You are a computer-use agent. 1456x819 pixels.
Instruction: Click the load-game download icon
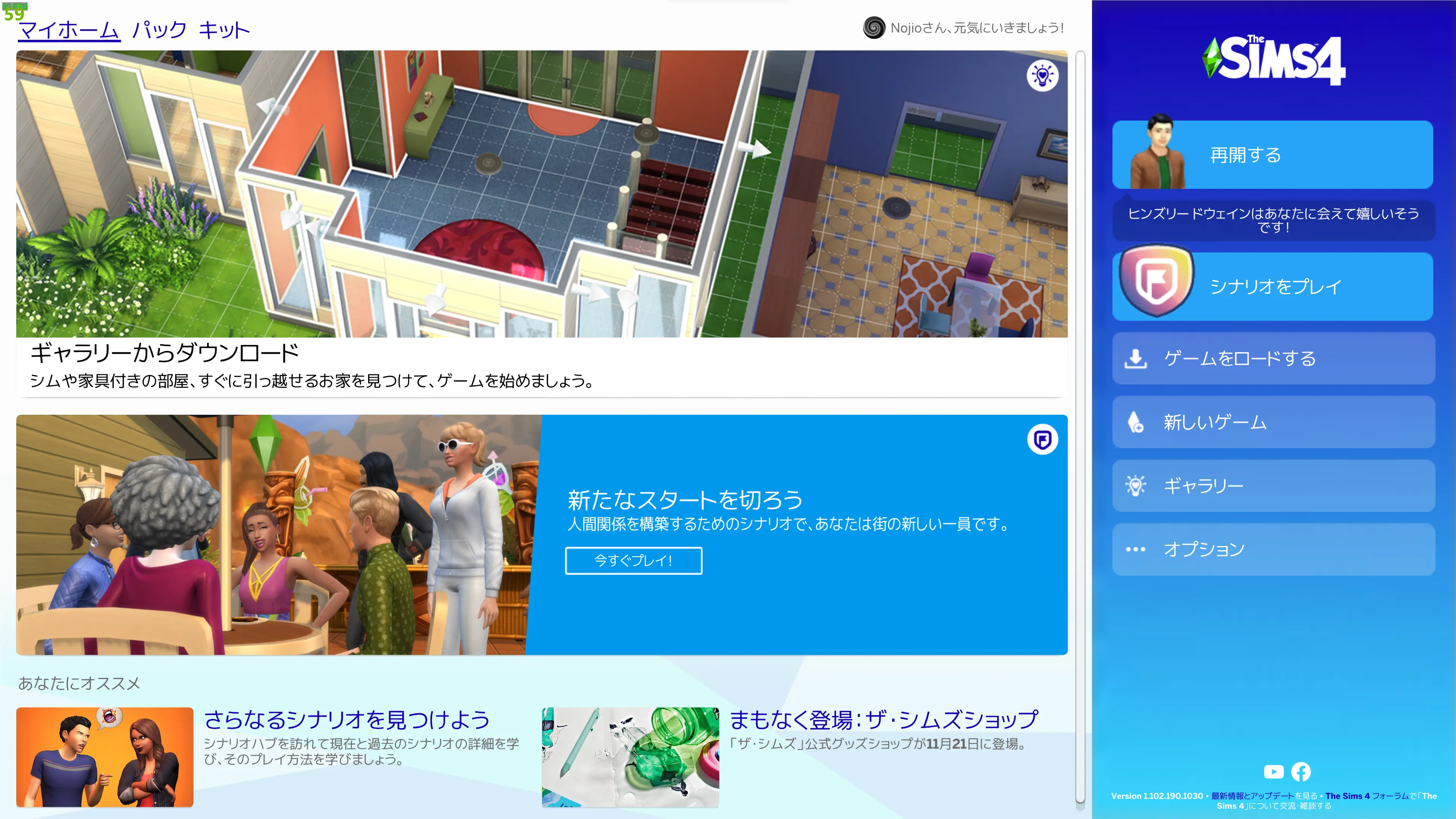(x=1135, y=358)
